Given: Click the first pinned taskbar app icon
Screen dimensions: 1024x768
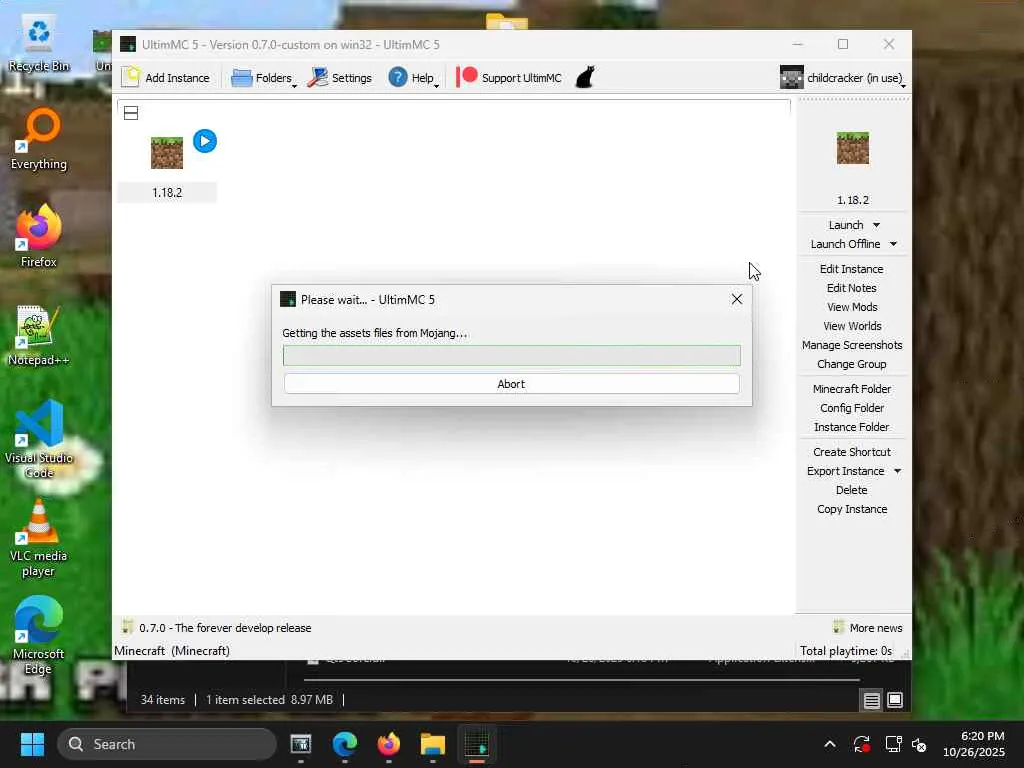Looking at the screenshot, I should (x=300, y=744).
